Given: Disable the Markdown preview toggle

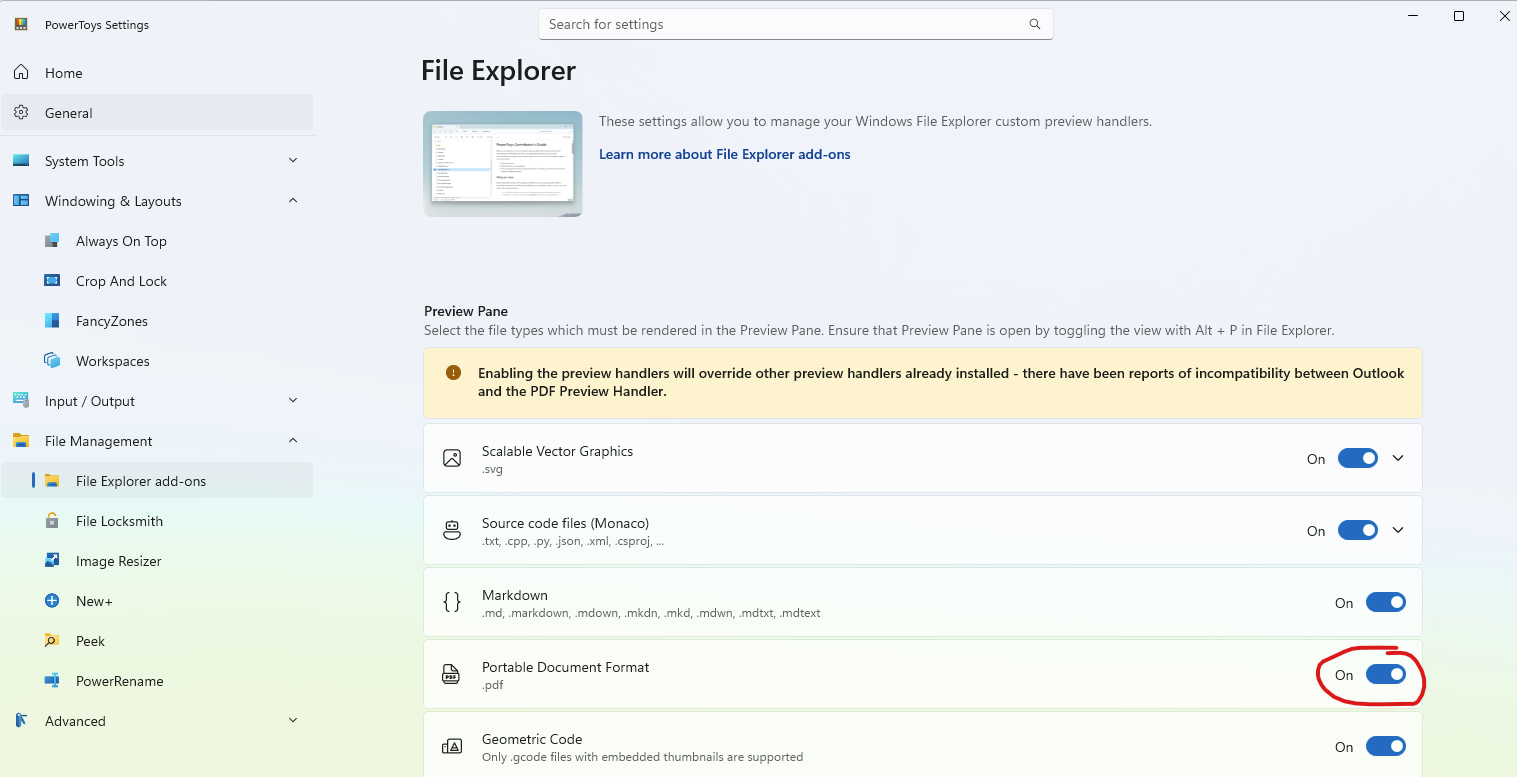Looking at the screenshot, I should pyautogui.click(x=1386, y=603).
